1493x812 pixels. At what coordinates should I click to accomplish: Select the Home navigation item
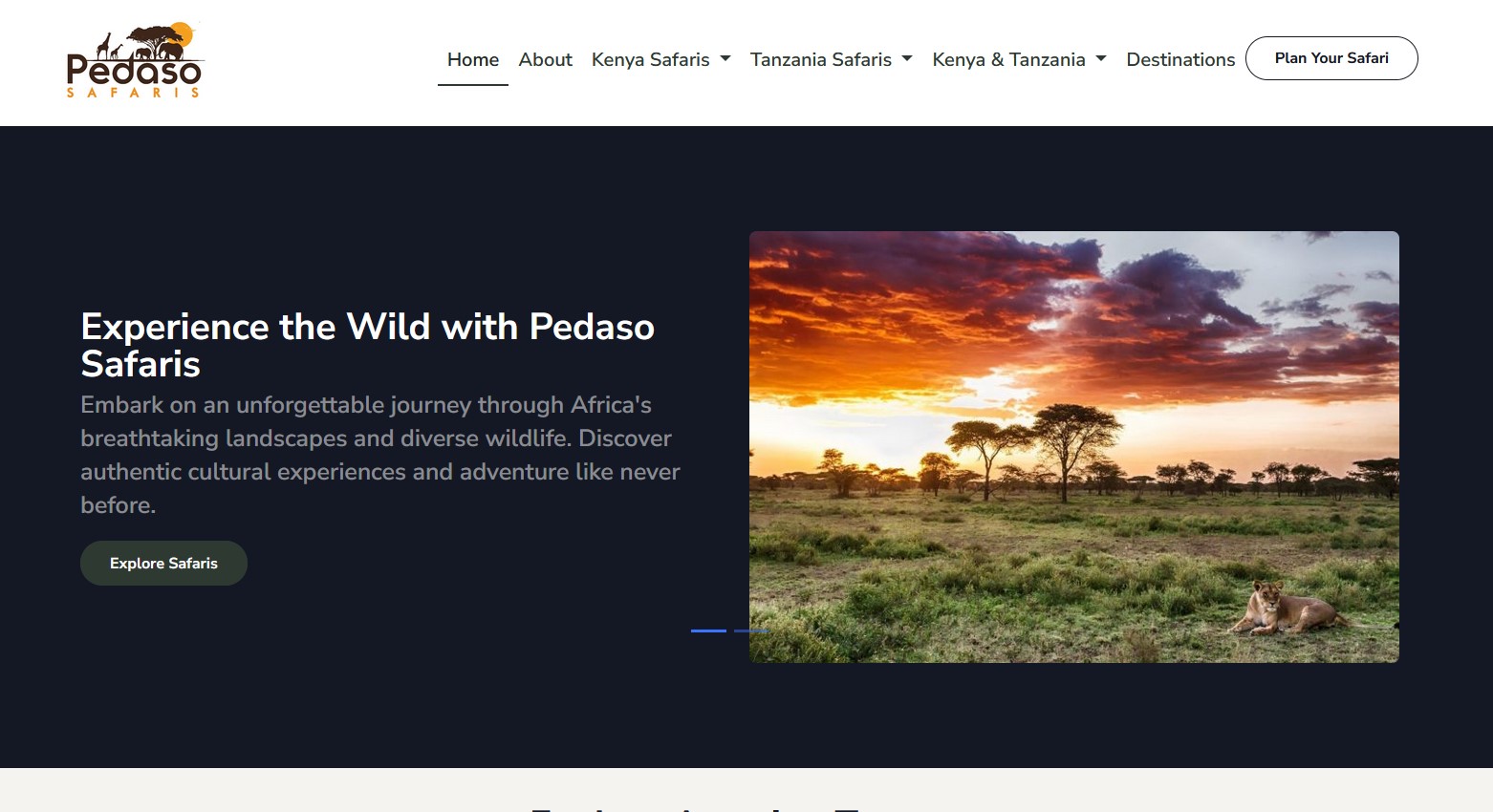pos(472,59)
